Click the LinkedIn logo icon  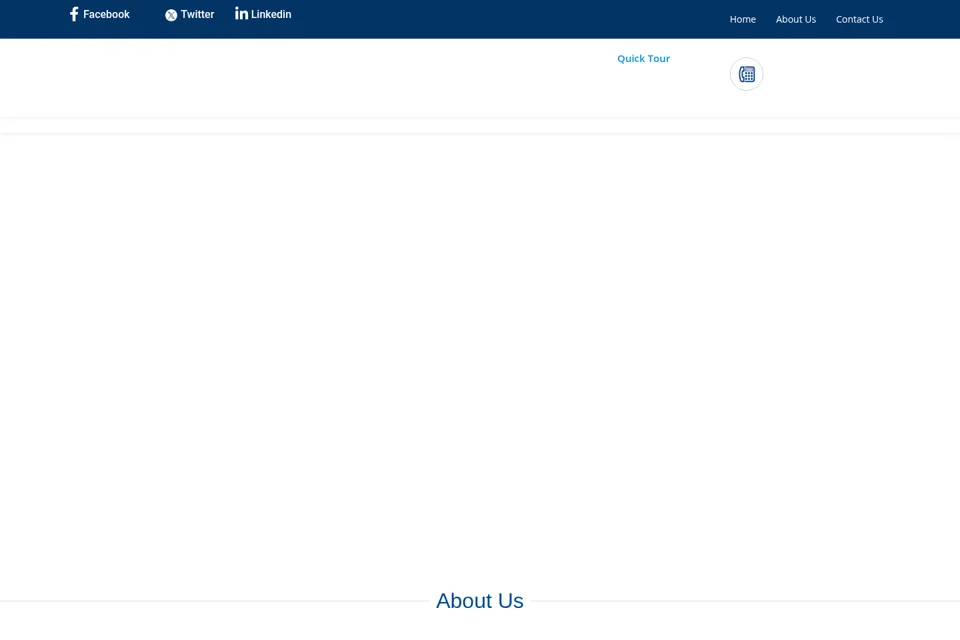(241, 13)
